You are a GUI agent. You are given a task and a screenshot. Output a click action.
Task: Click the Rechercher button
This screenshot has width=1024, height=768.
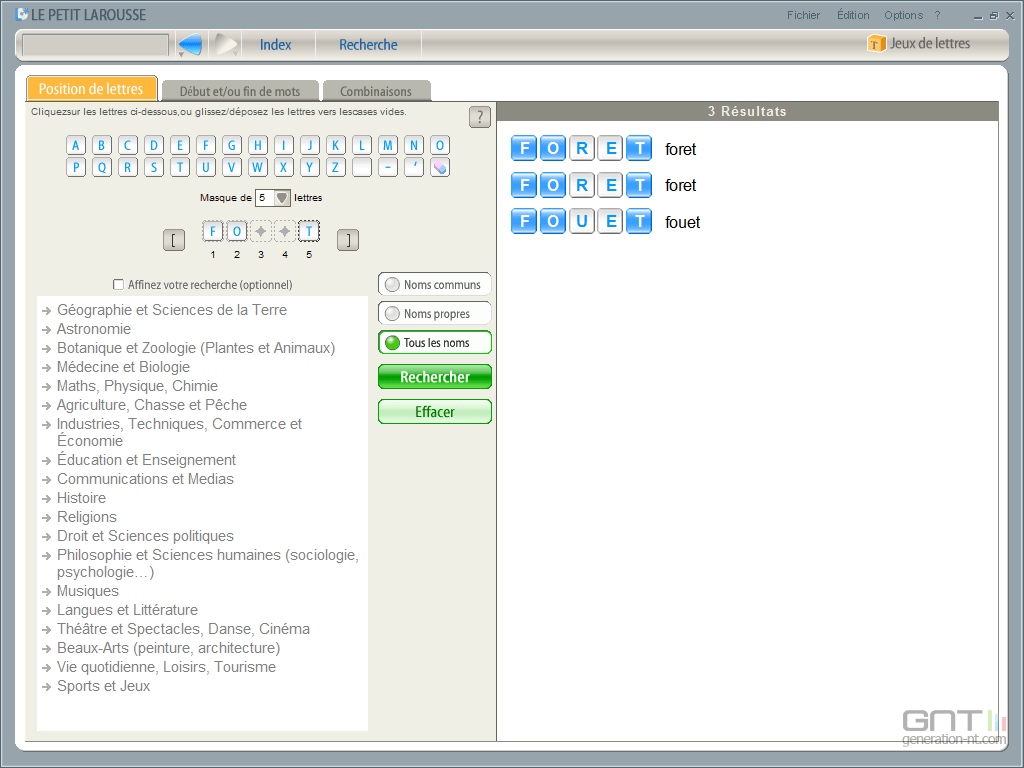point(434,377)
